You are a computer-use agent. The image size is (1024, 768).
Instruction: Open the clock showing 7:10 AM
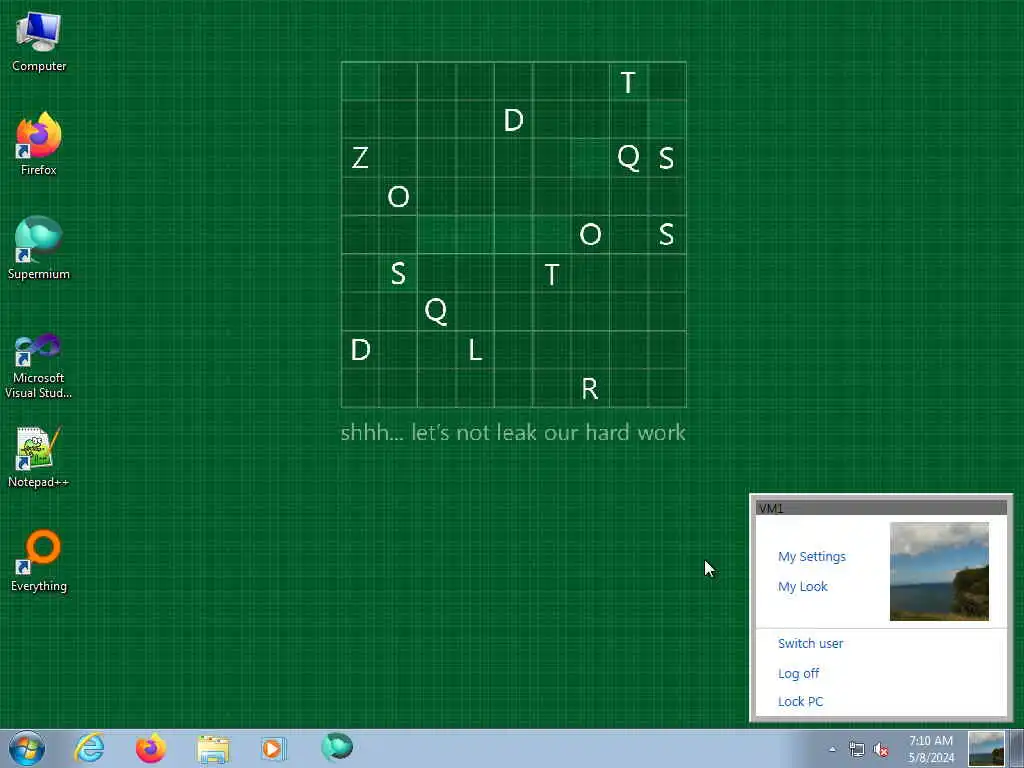(931, 749)
